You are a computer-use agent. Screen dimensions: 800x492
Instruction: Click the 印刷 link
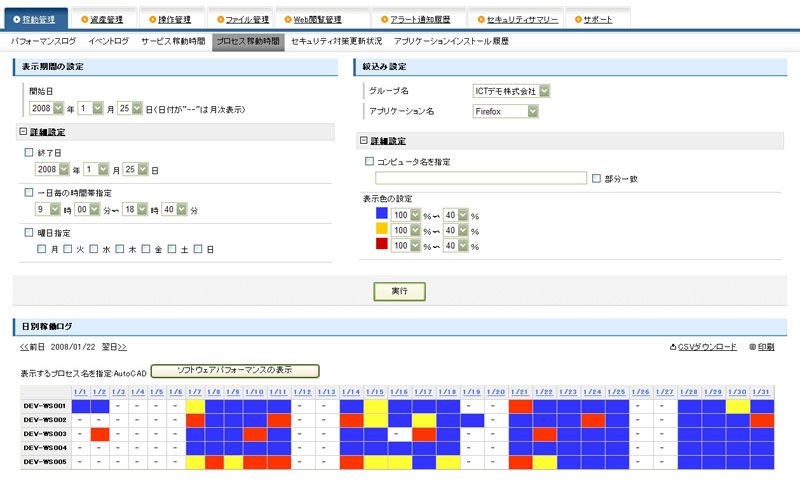coord(766,347)
